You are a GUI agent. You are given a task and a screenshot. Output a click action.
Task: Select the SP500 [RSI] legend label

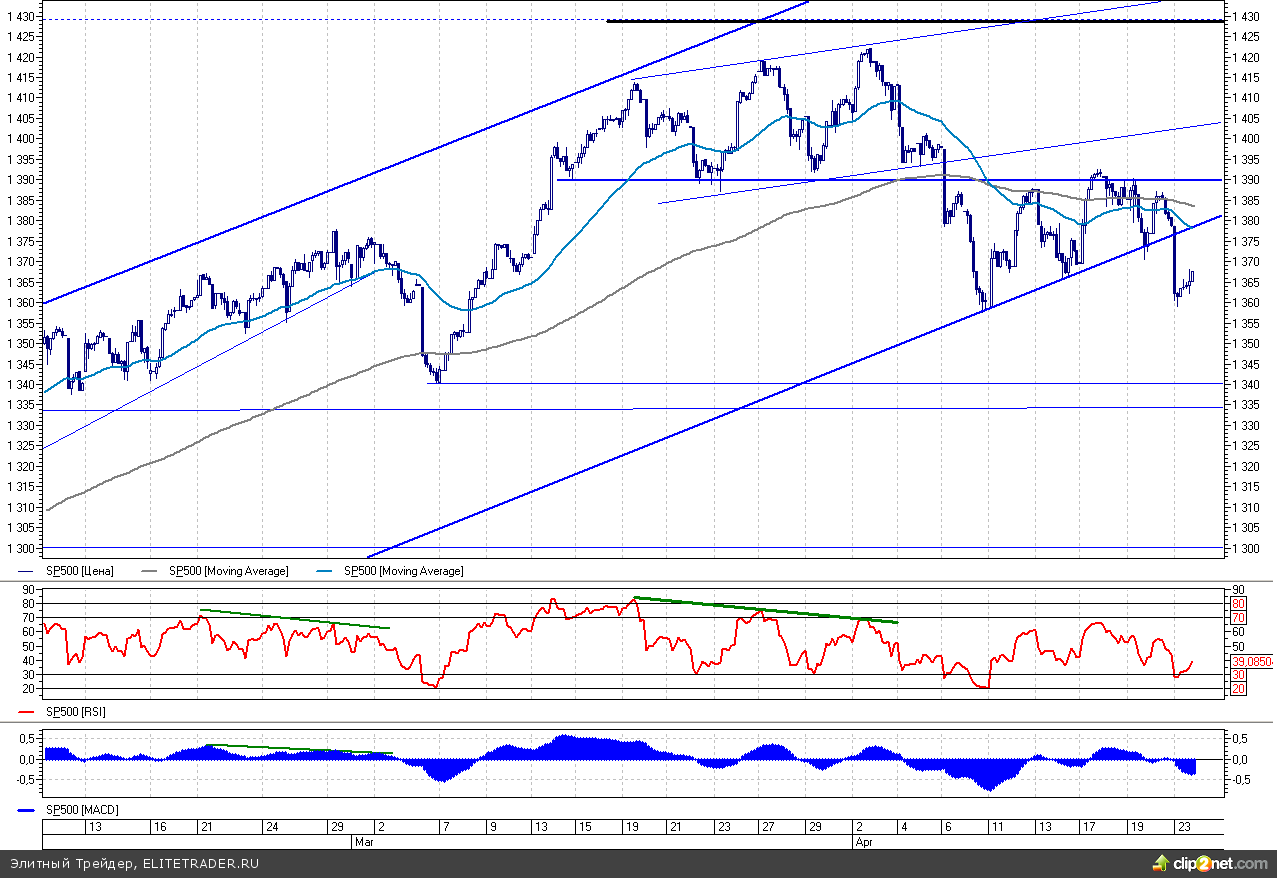coord(76,712)
